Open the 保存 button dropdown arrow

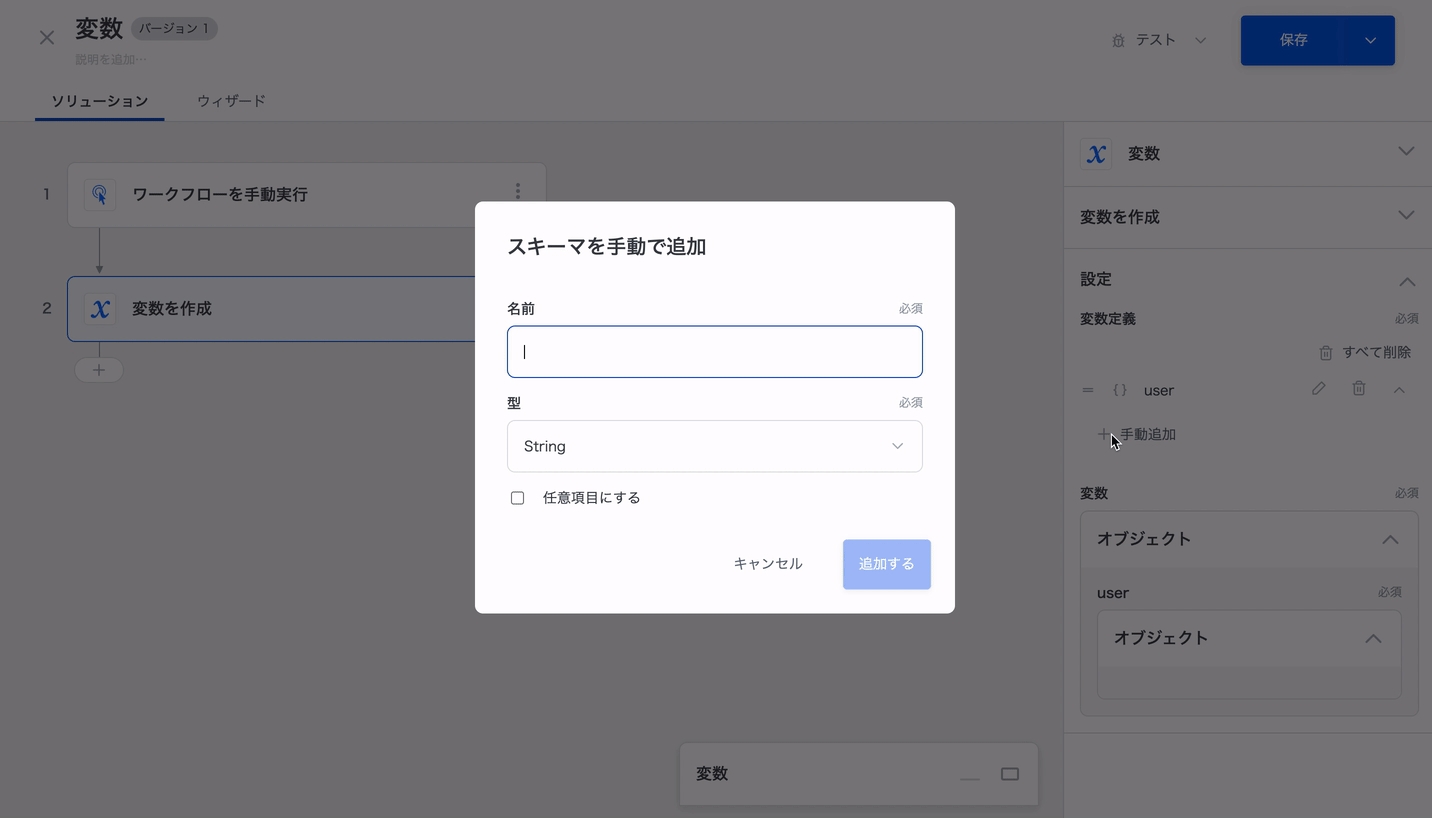pos(1370,41)
